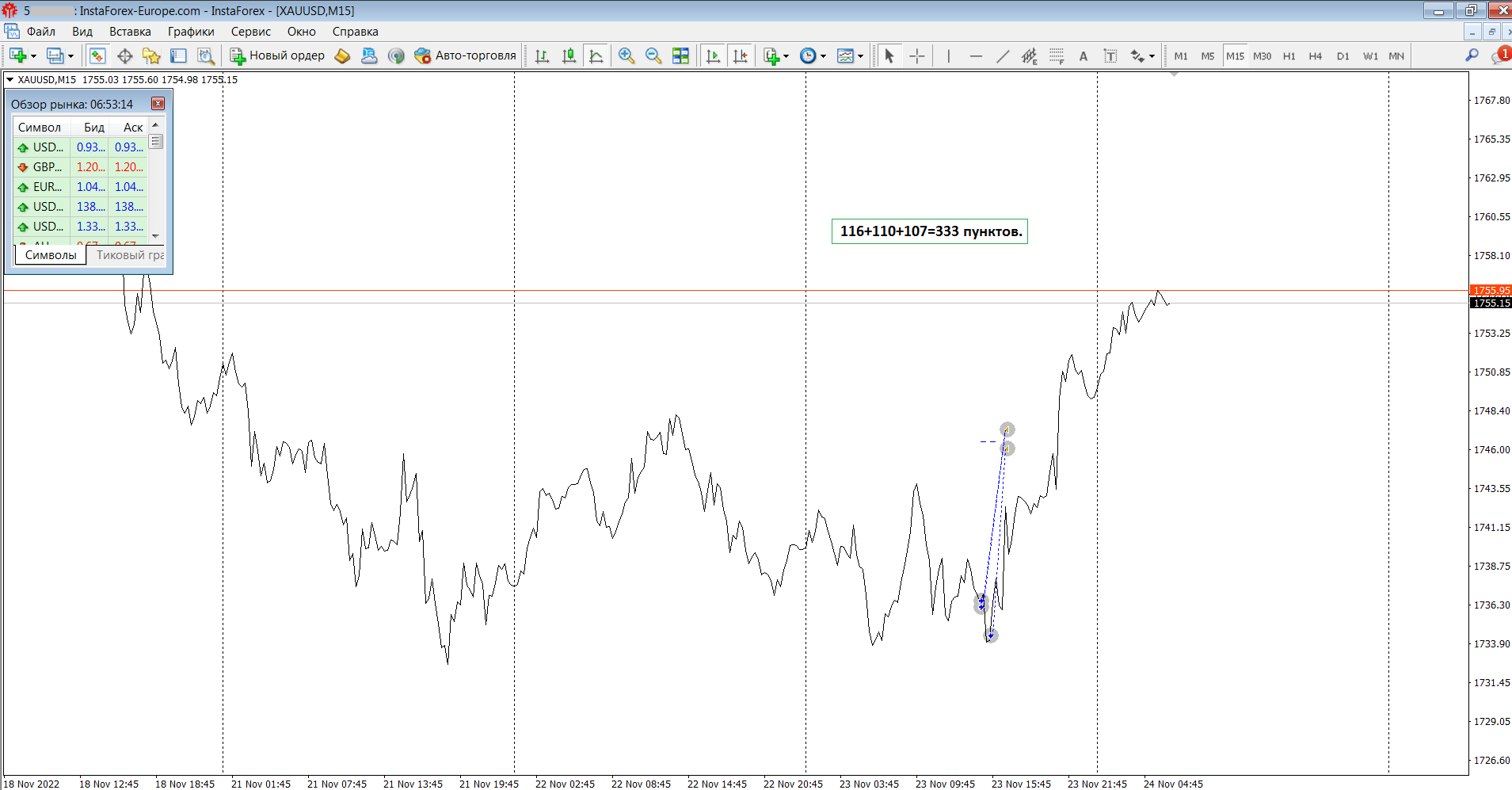Switch to candlestick chart display

569,55
